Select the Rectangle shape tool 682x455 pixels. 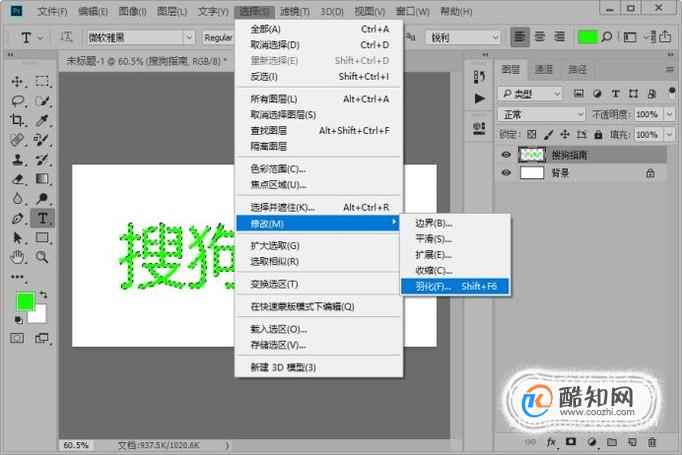click(42, 238)
